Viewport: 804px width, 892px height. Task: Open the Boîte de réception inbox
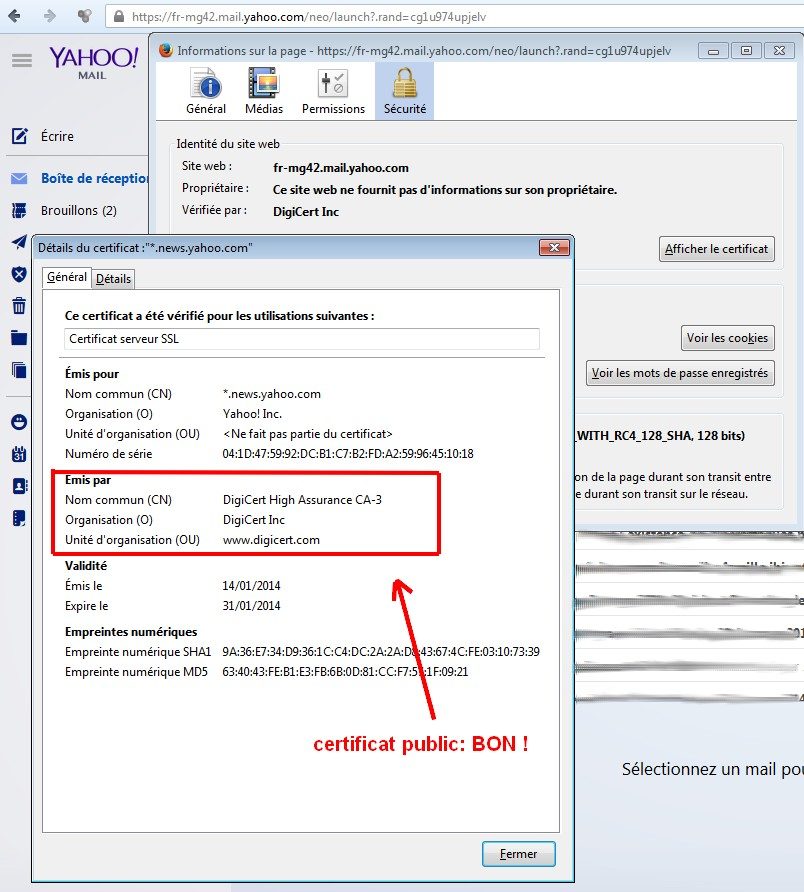click(x=94, y=179)
